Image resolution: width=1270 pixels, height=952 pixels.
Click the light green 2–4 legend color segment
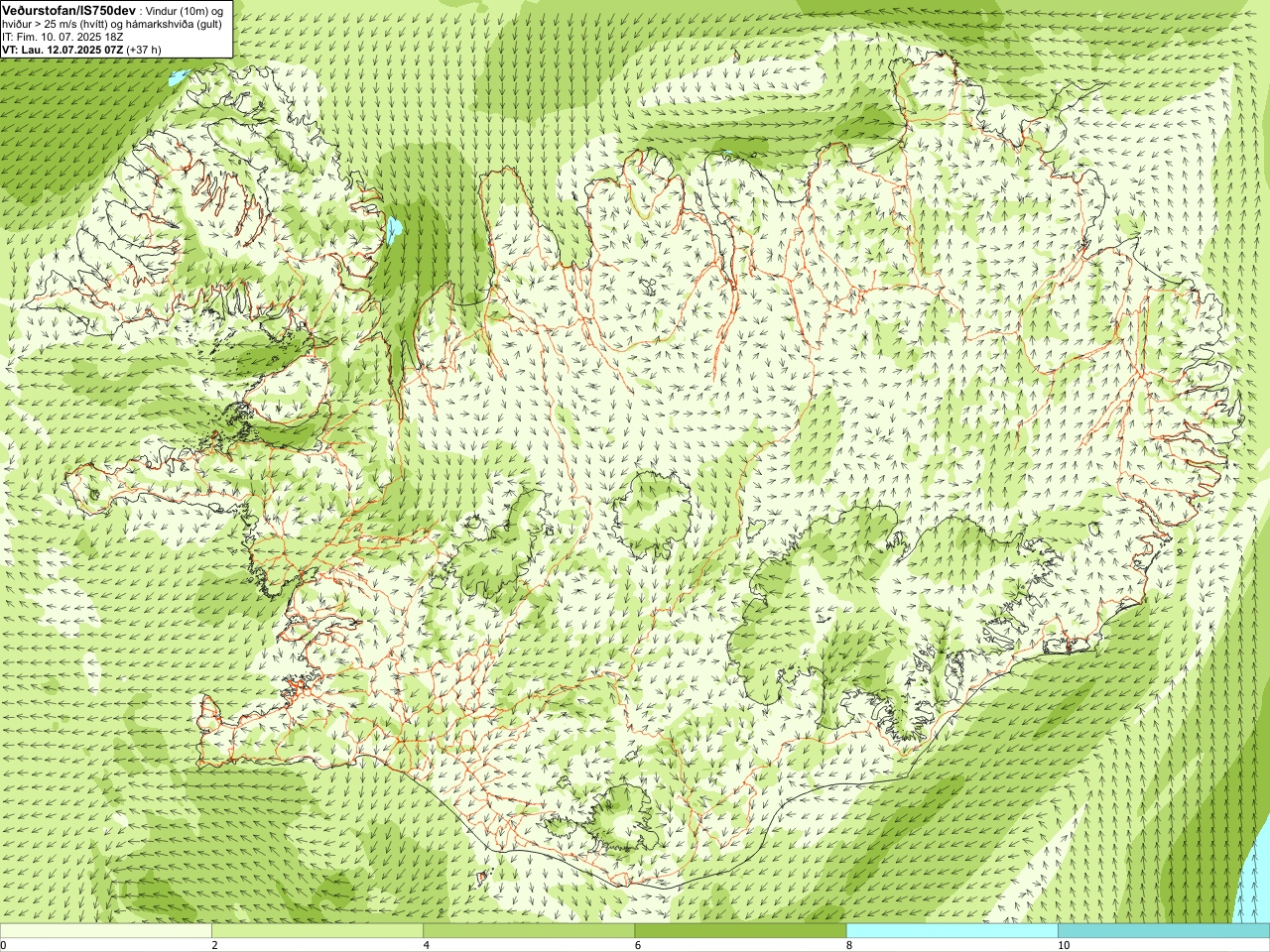pos(317,931)
